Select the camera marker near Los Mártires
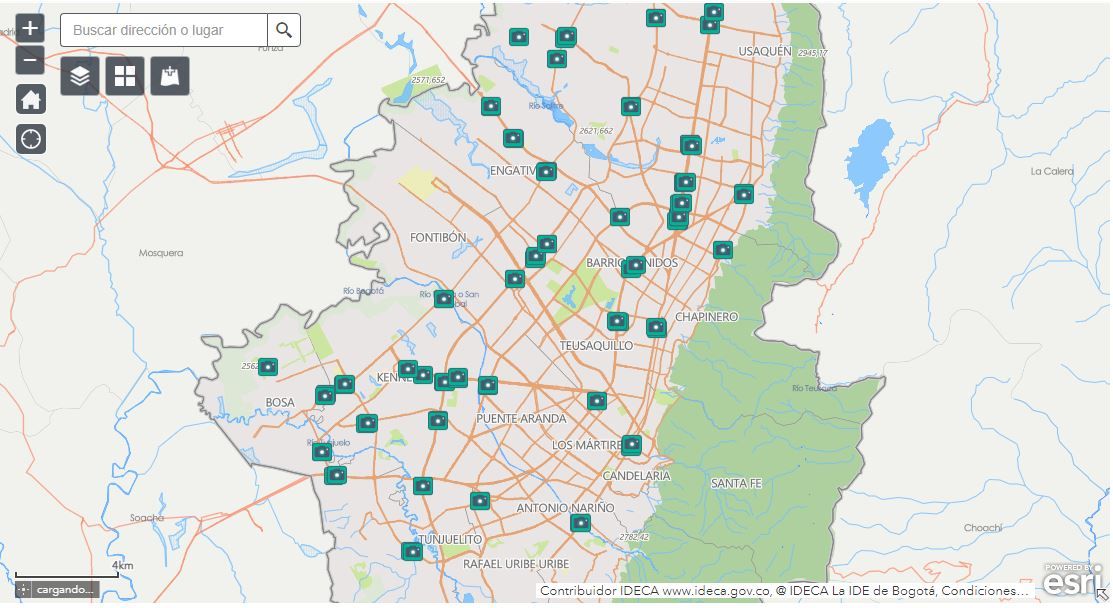This screenshot has width=1113, height=608. [631, 444]
